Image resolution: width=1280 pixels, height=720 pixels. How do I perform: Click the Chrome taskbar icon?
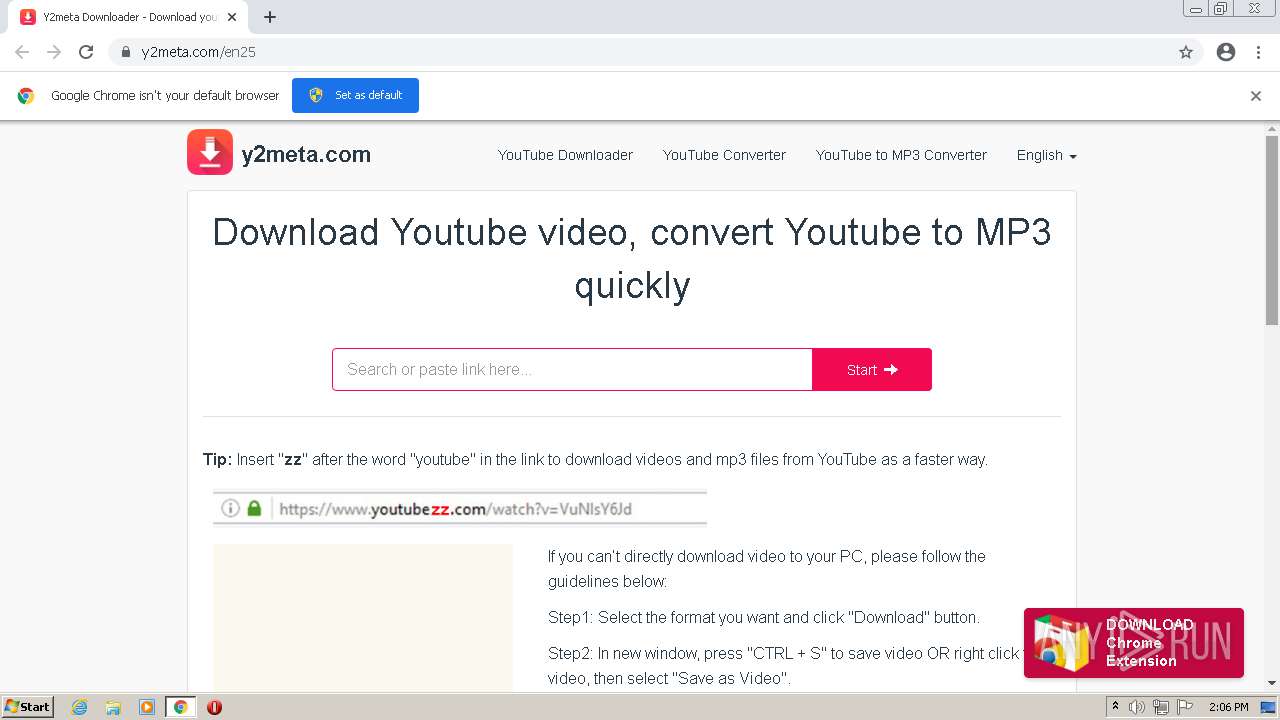(180, 707)
